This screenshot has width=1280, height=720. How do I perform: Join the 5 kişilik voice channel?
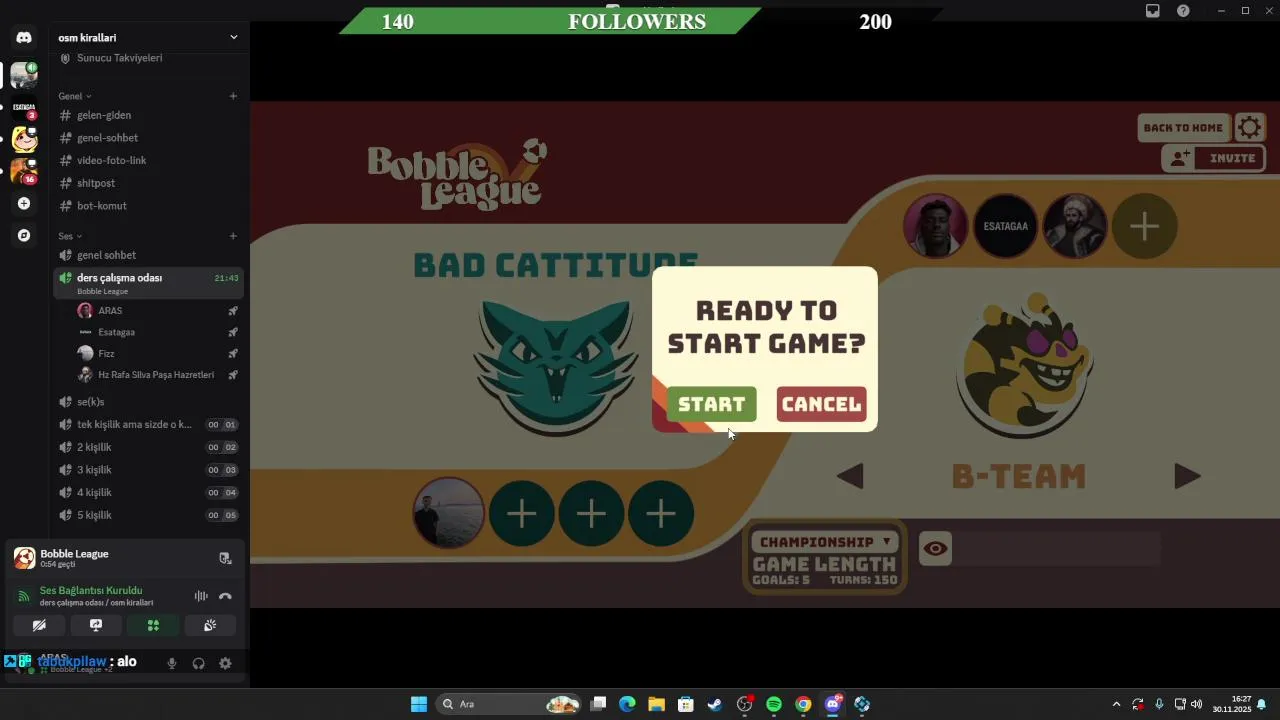(148, 515)
